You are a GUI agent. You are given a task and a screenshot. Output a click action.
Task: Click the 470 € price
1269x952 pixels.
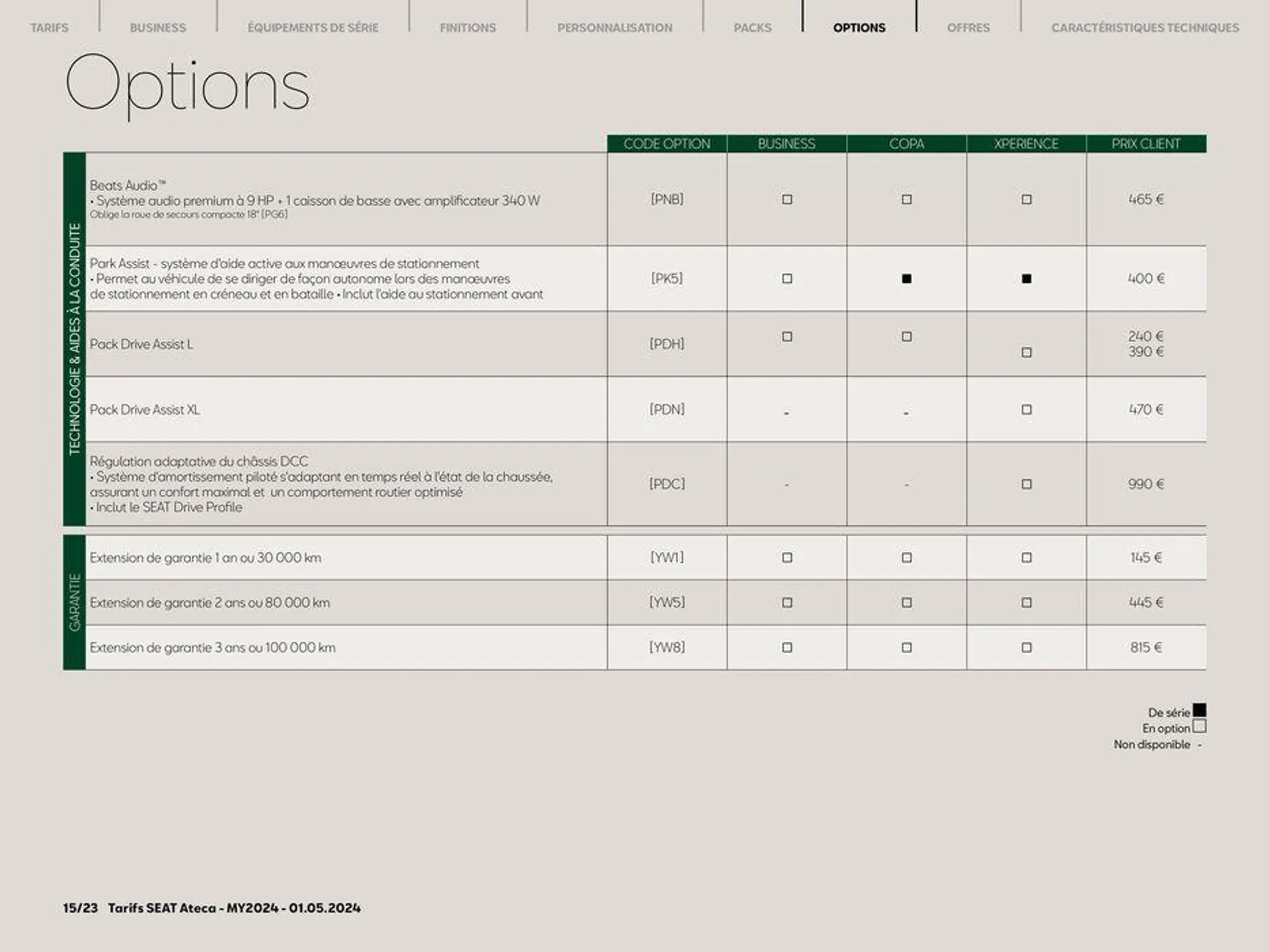pos(1145,409)
